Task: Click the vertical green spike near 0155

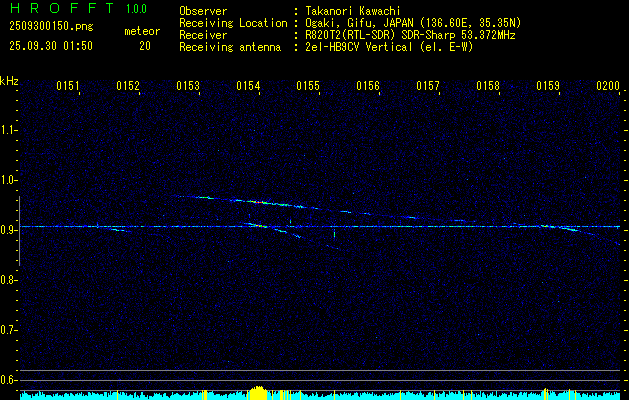Action: point(334,234)
